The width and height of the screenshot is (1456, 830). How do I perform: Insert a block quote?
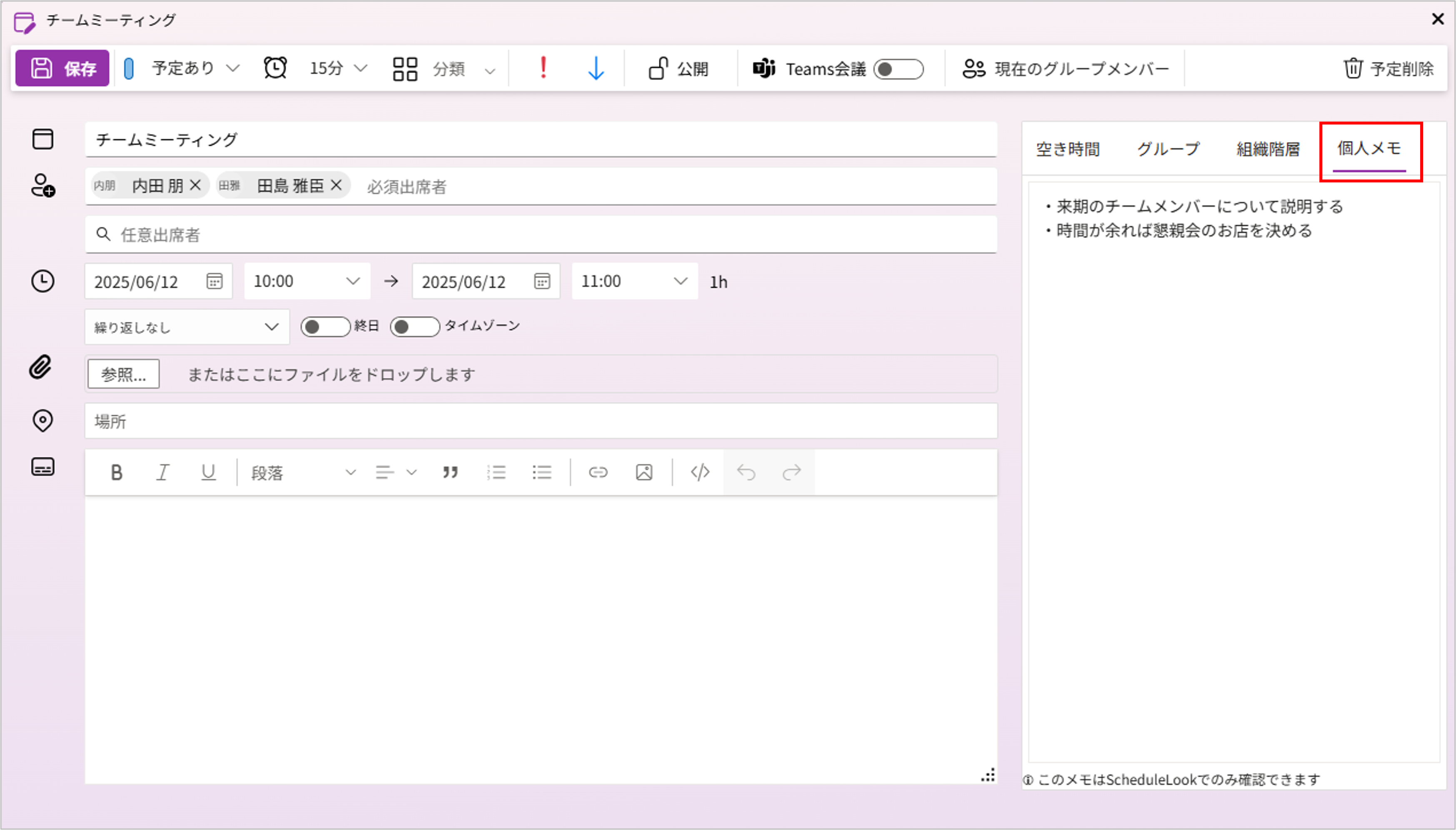pos(450,473)
